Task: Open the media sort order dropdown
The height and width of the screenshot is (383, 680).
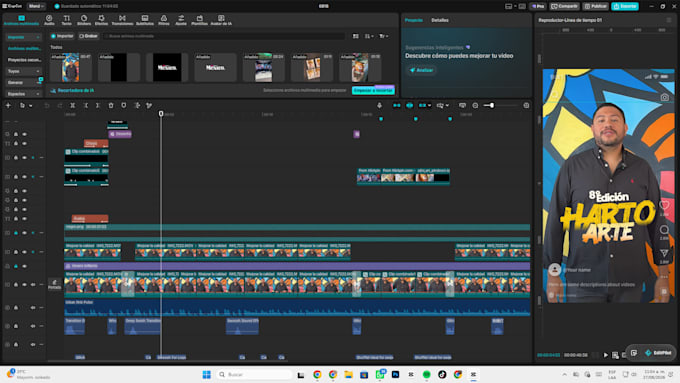Action: 369,36
